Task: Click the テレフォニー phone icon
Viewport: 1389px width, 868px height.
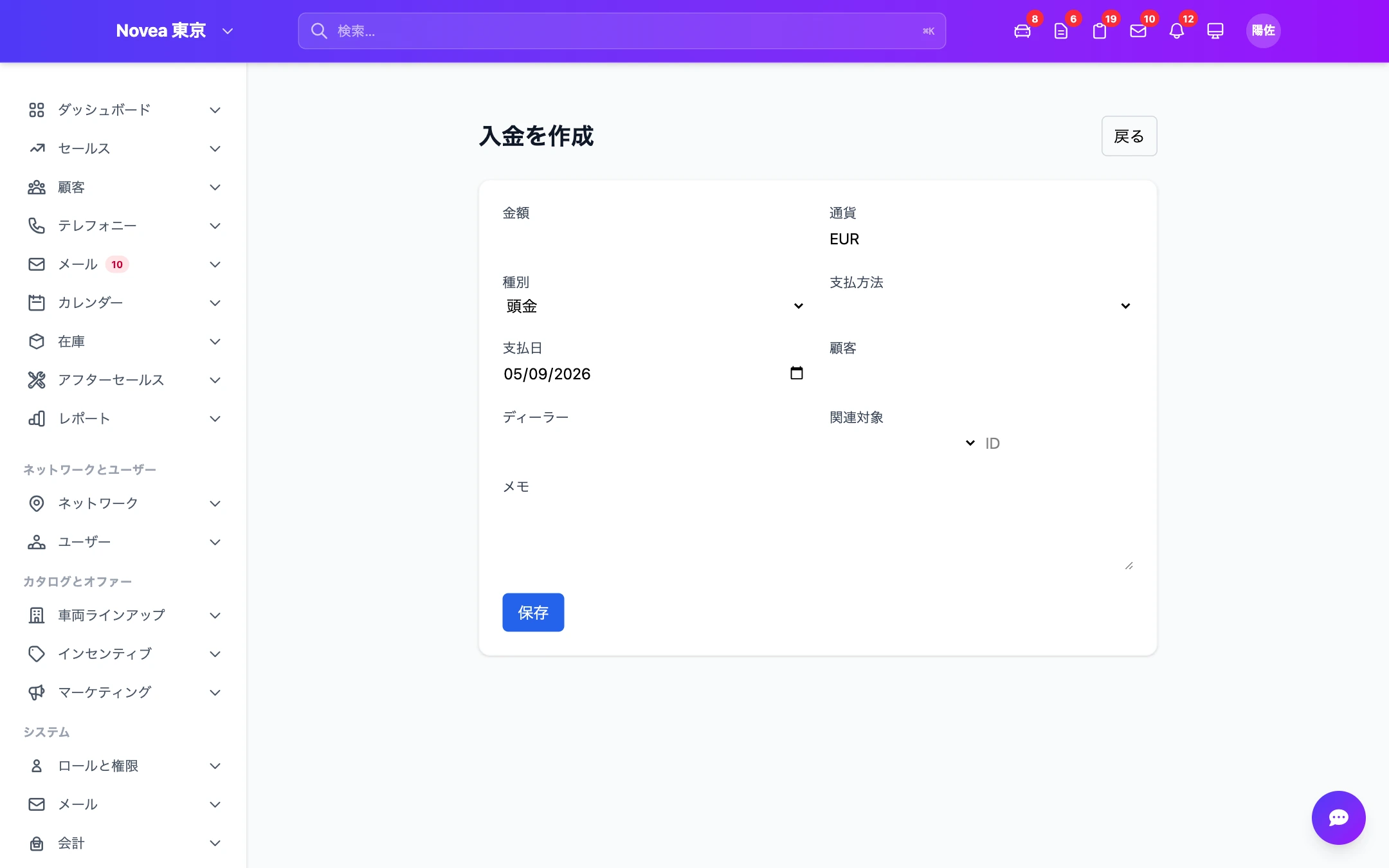Action: click(37, 226)
